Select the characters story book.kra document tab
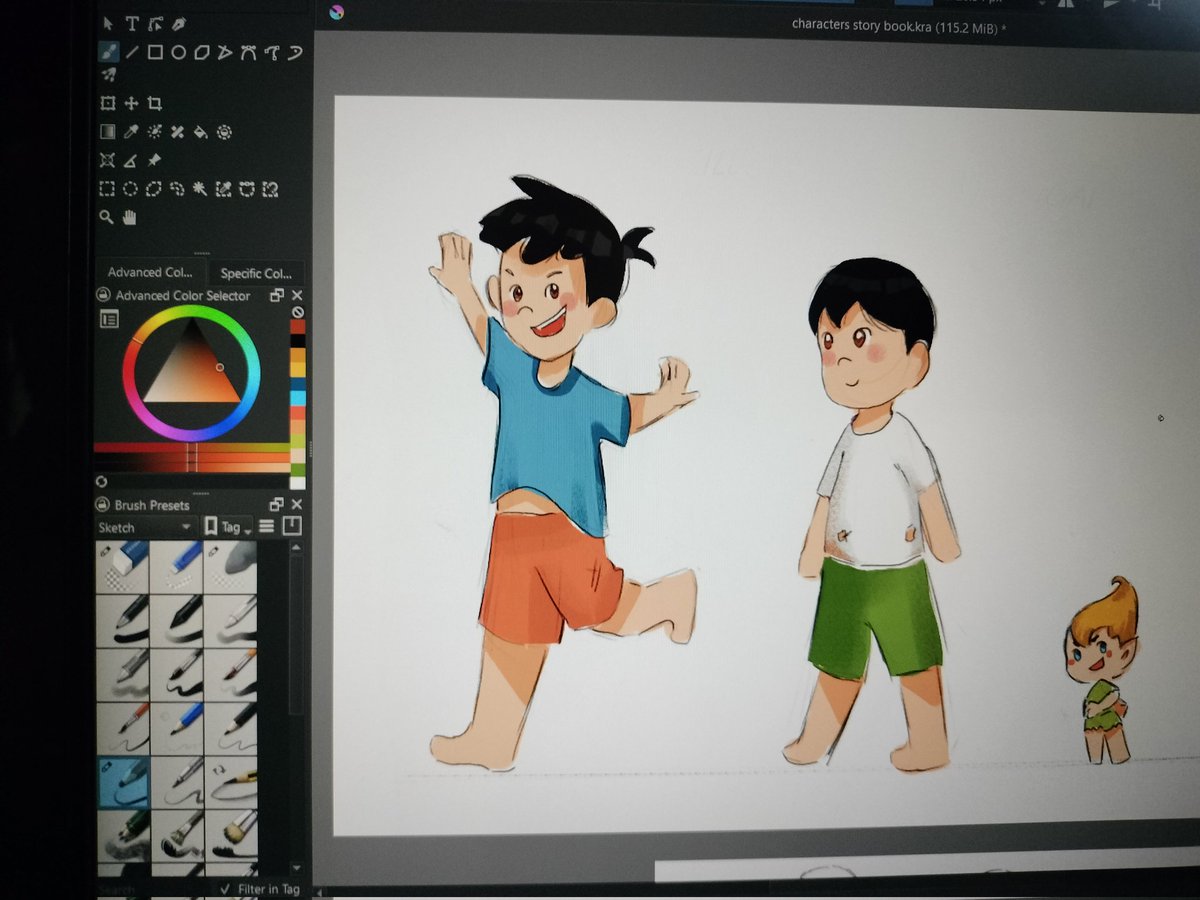 coord(898,26)
